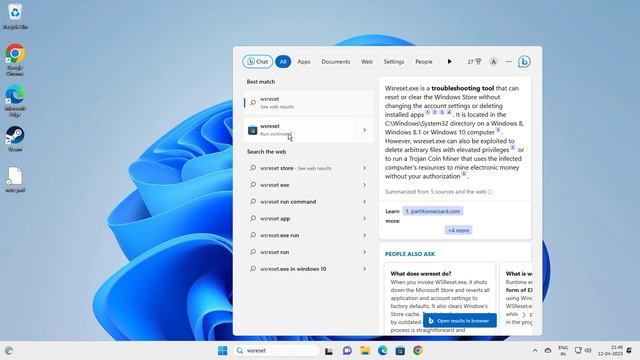The image size is (640, 360).
Task: Click the OneDrive cloud tray icon
Action: (548, 350)
